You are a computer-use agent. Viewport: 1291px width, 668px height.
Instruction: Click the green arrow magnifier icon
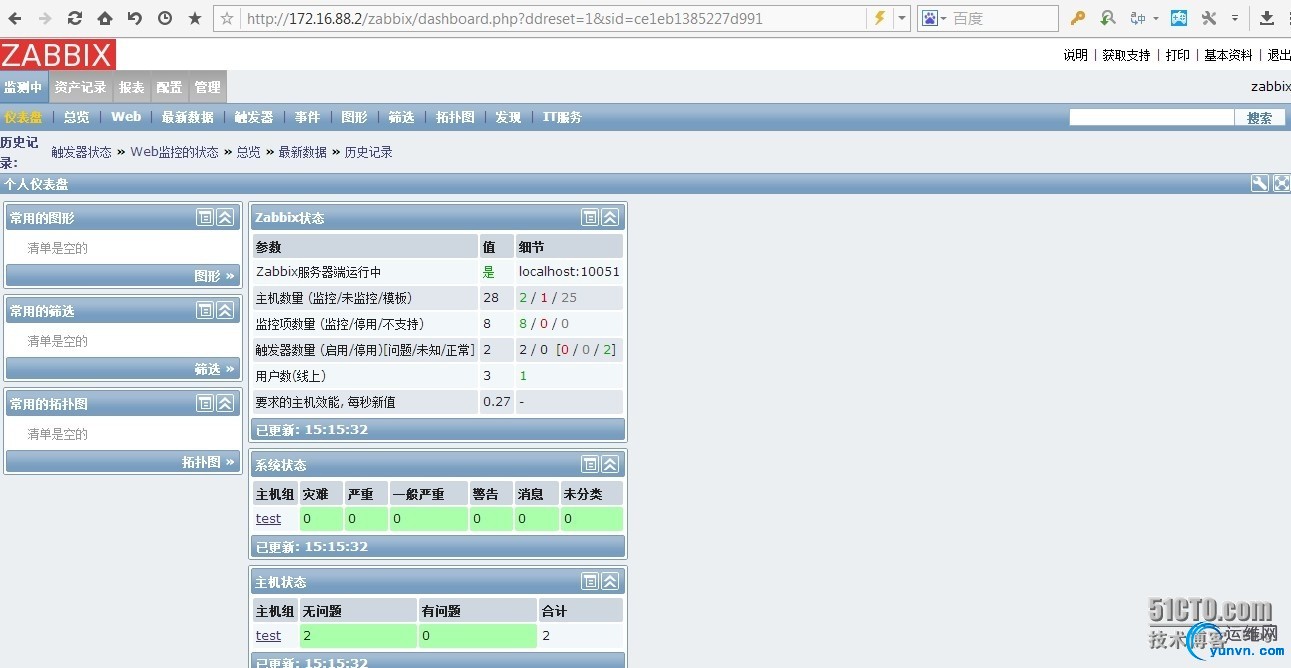[1108, 19]
